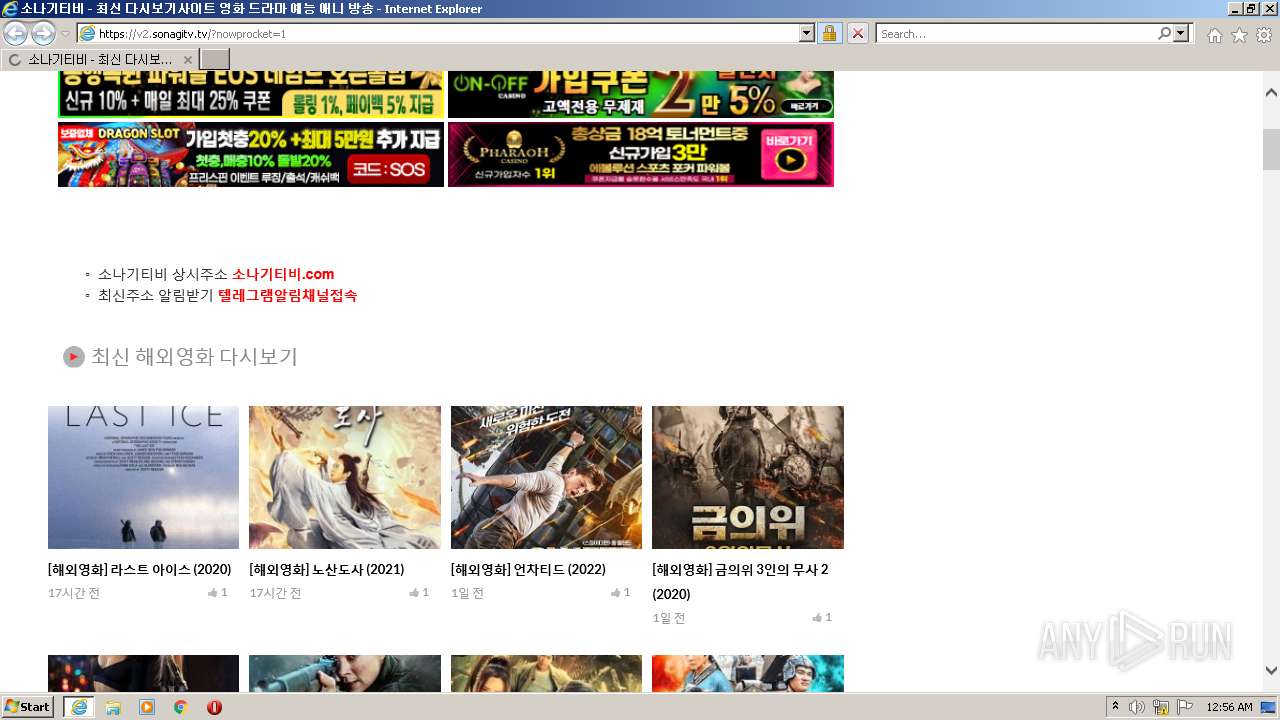Image resolution: width=1280 pixels, height=720 pixels.
Task: Show hidden tray icons arrow
Action: pyautogui.click(x=1115, y=707)
